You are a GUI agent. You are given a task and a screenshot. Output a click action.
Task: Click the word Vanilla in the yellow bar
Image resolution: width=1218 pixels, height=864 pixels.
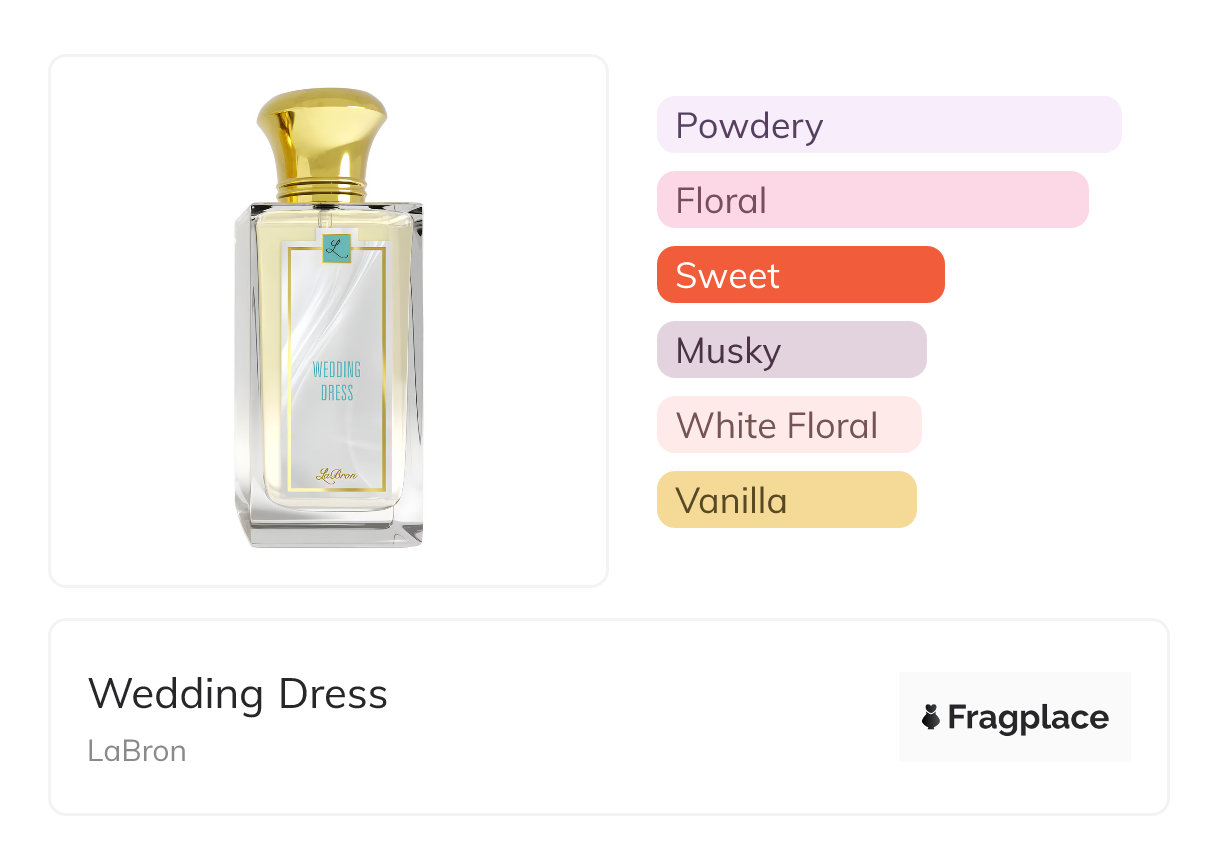(731, 501)
